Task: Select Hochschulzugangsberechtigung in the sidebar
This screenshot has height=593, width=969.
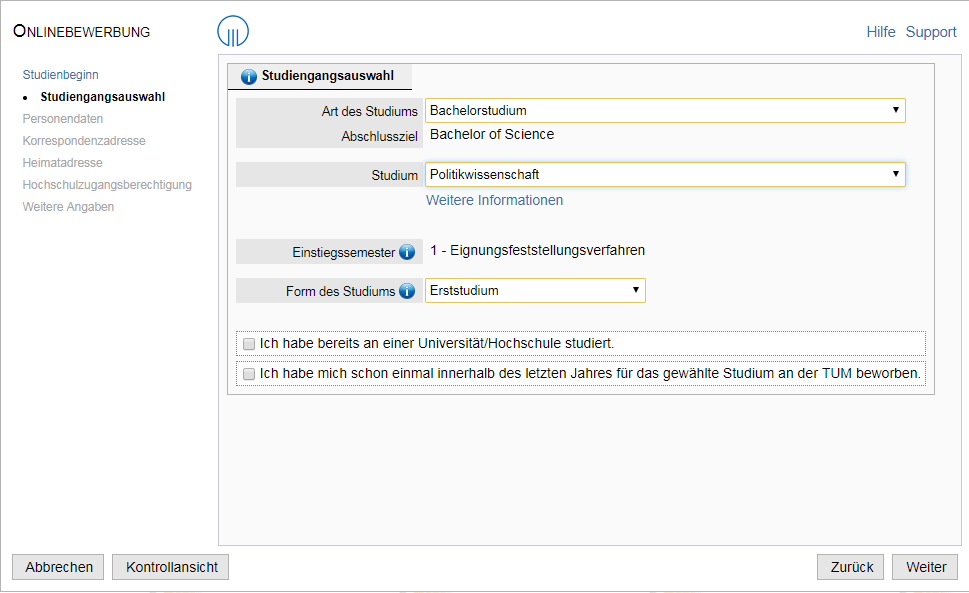Action: (107, 185)
